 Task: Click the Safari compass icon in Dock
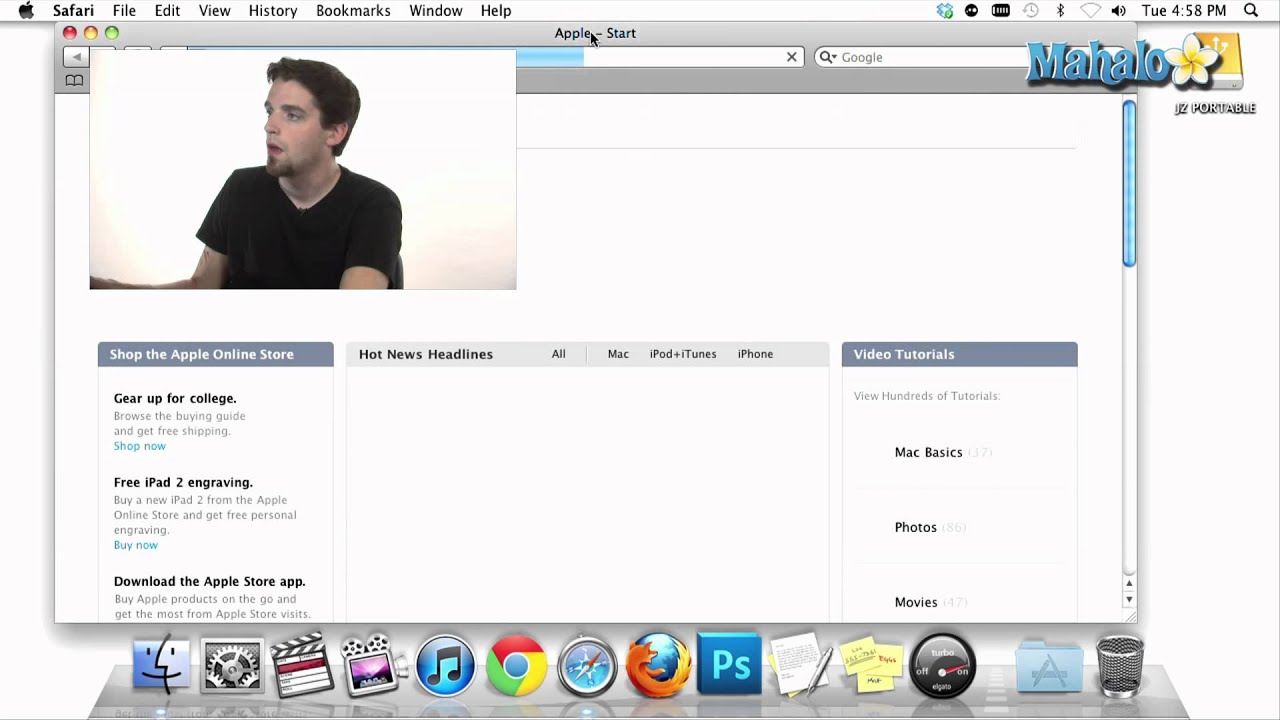click(x=587, y=665)
